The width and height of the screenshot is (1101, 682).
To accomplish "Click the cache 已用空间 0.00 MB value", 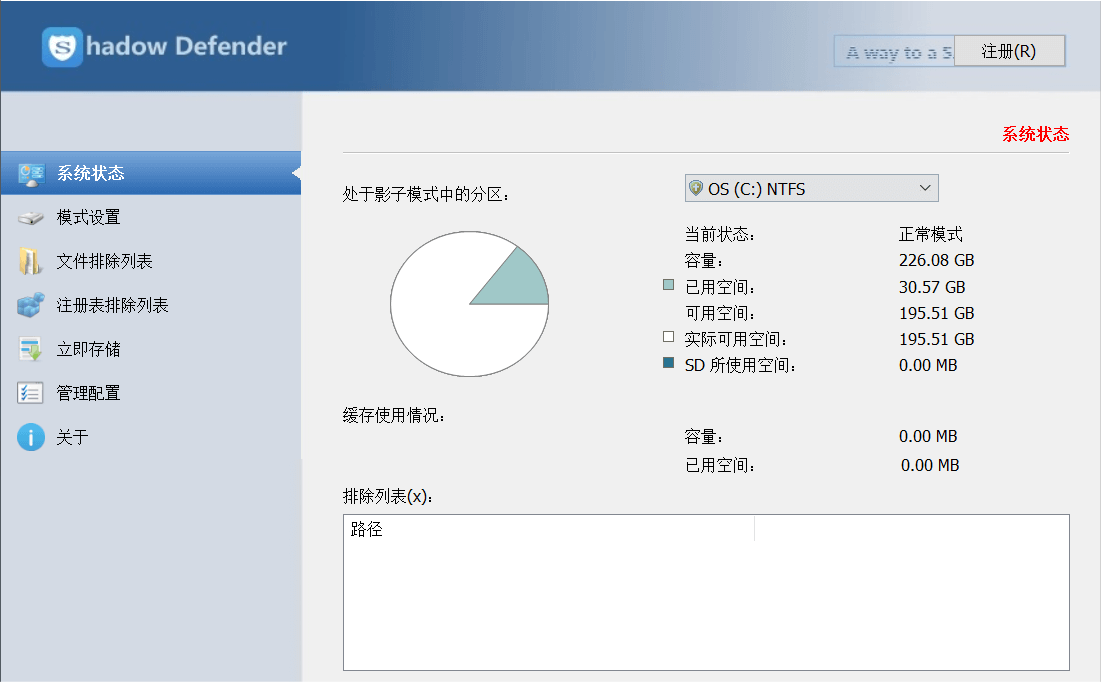I will click(x=930, y=465).
